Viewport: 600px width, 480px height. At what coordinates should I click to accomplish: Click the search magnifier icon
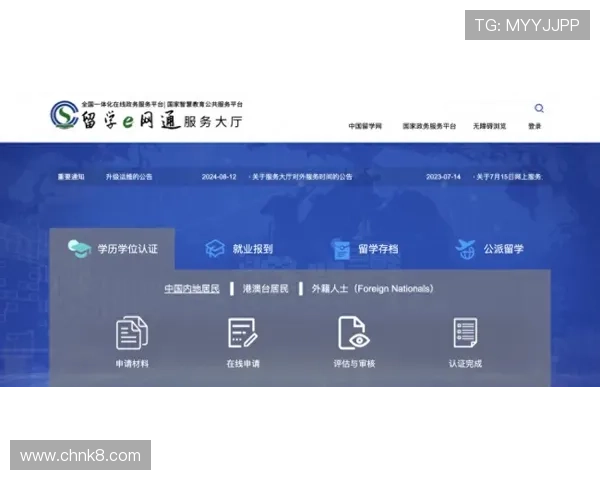point(539,108)
